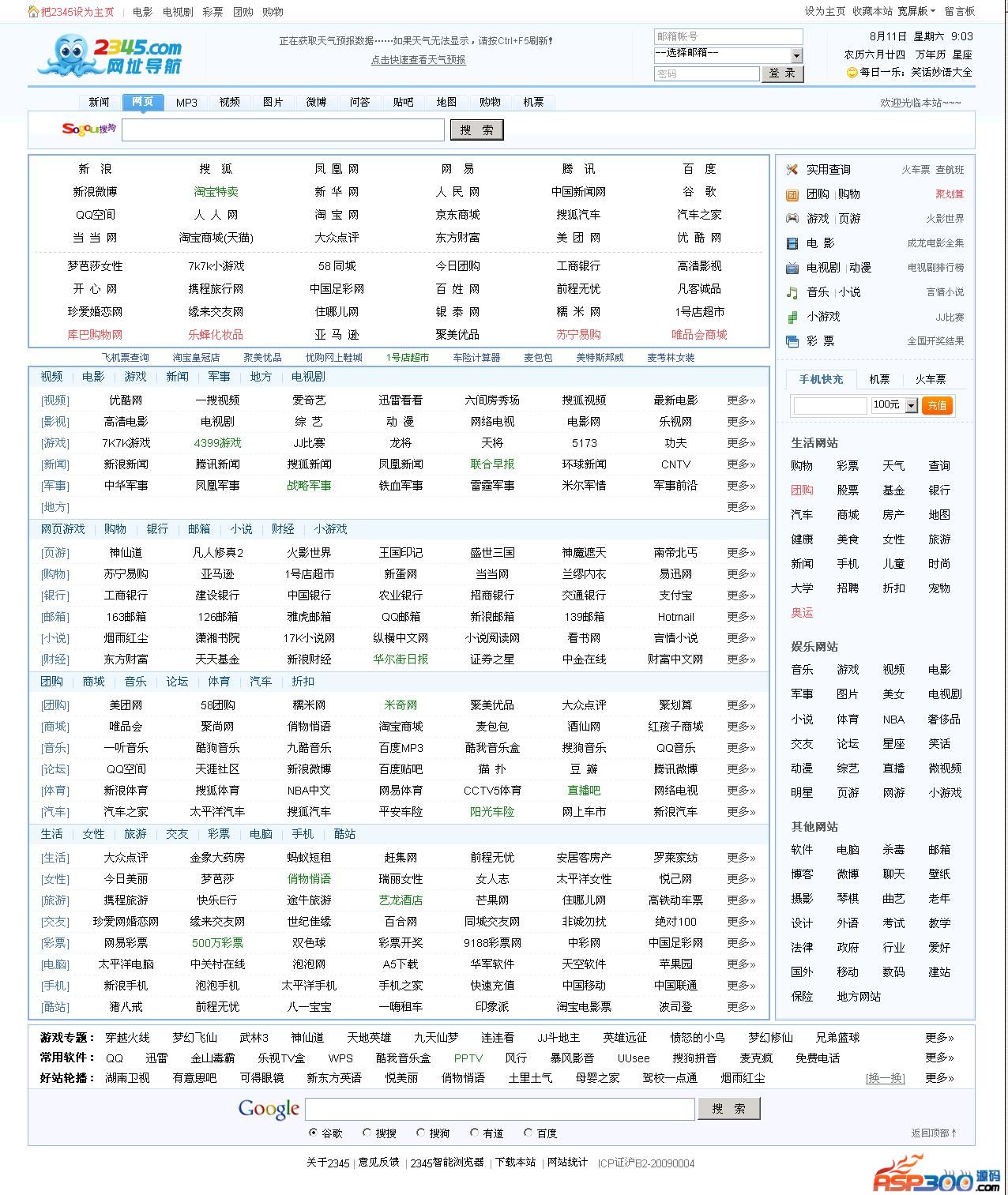Open the 飞机票查询 link

[125, 358]
